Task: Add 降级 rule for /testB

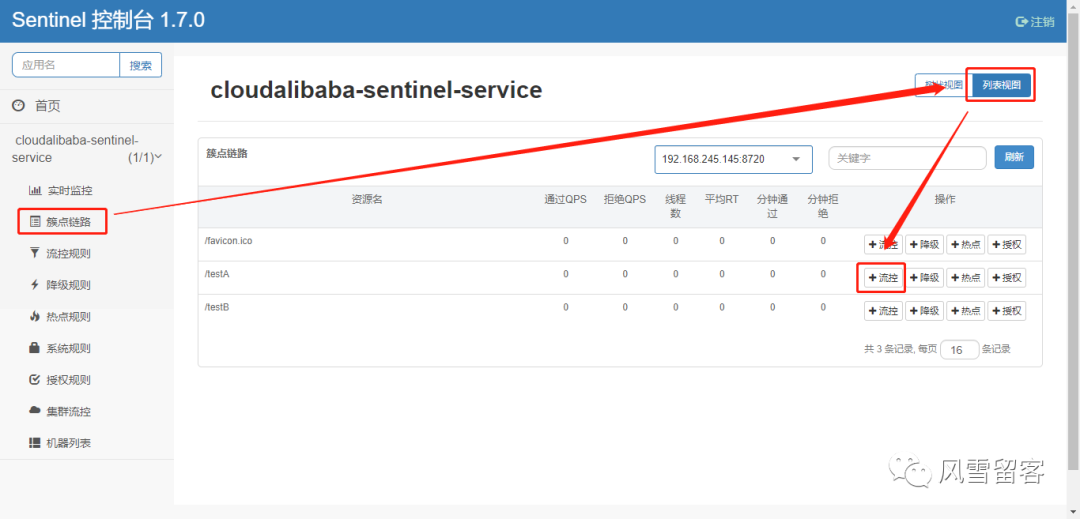Action: [x=924, y=310]
